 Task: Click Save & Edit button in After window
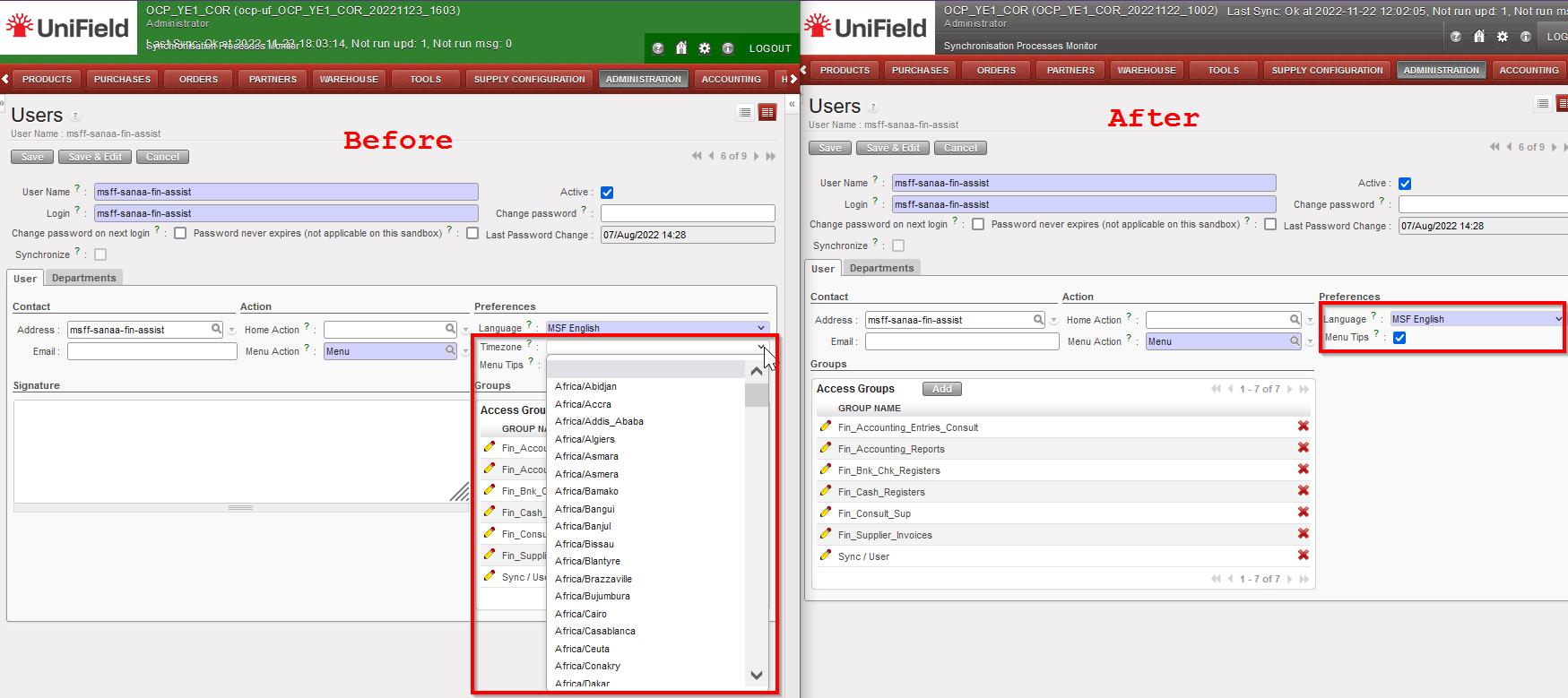coord(893,148)
